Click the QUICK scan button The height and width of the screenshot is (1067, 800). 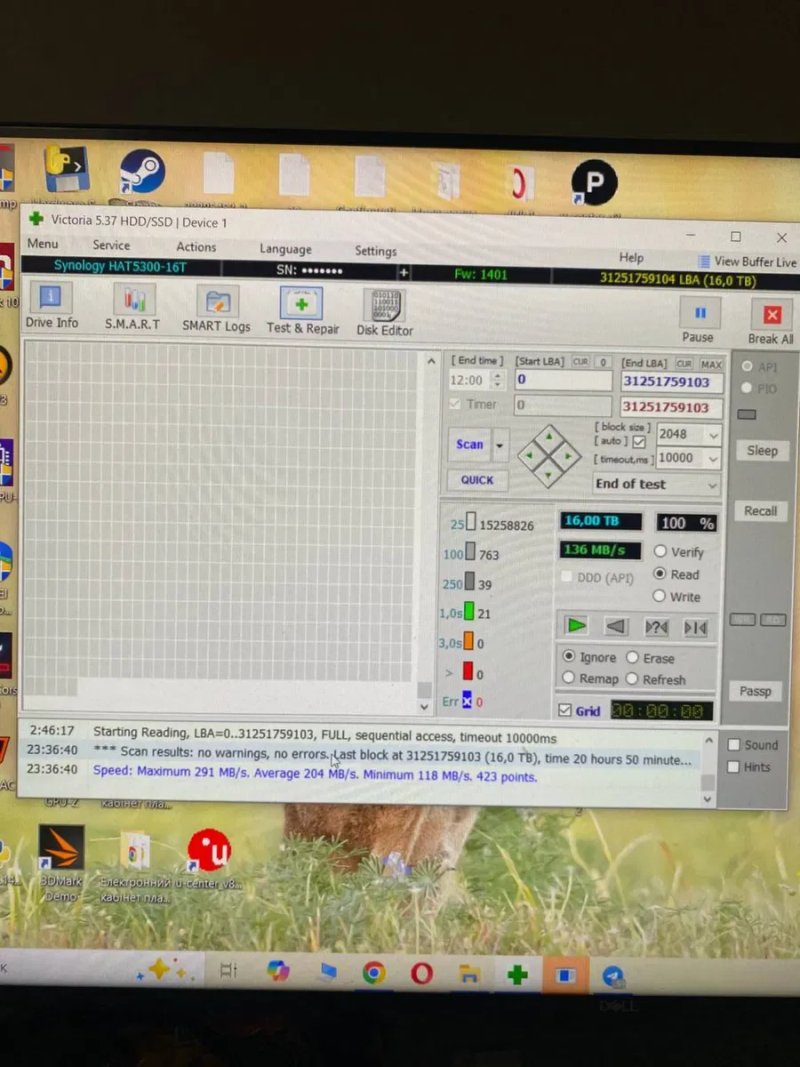coord(477,480)
